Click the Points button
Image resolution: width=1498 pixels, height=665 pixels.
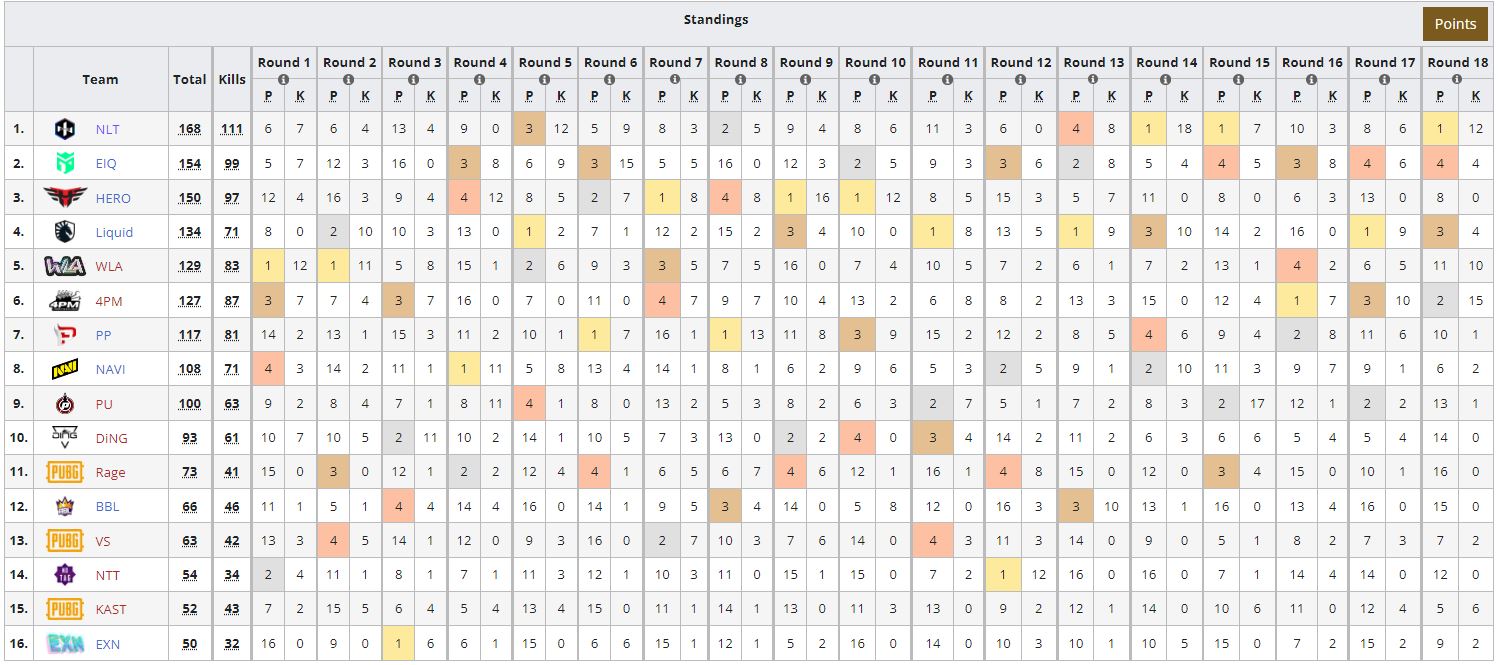[1454, 24]
